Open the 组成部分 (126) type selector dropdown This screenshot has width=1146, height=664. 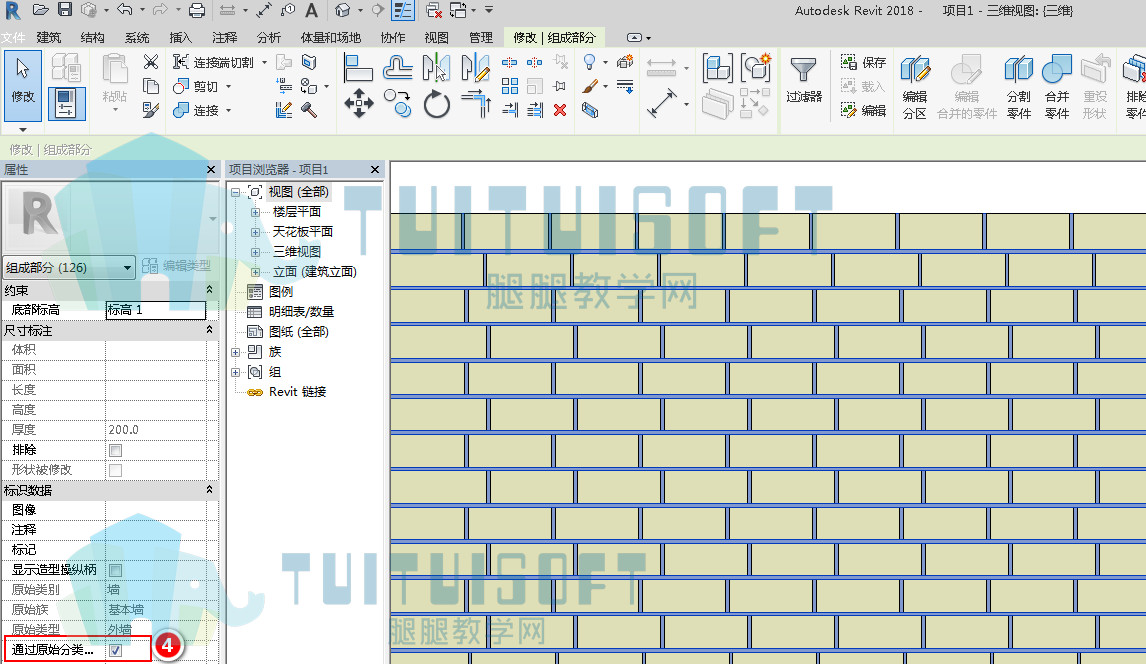(x=69, y=267)
